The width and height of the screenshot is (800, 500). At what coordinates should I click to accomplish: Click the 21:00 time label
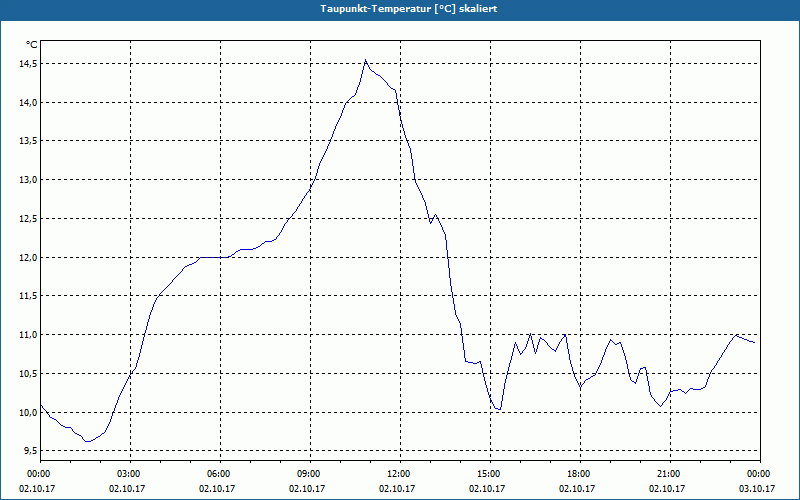670,474
